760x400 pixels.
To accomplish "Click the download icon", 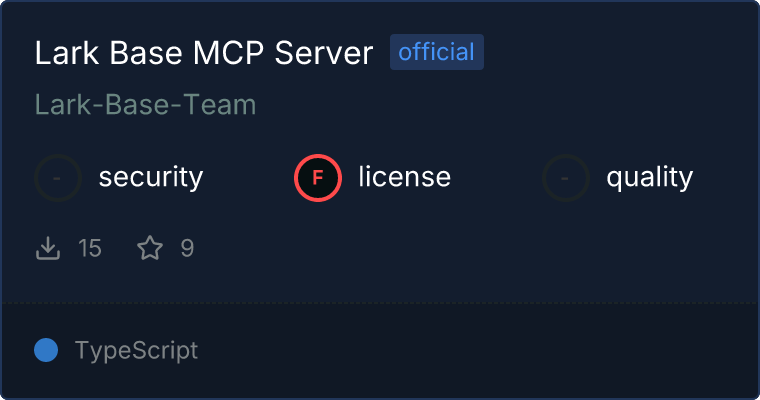I will coord(48,248).
